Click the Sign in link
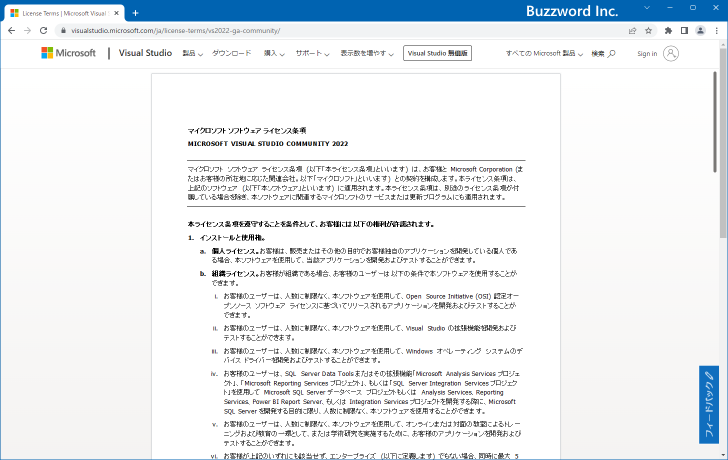 [647, 53]
